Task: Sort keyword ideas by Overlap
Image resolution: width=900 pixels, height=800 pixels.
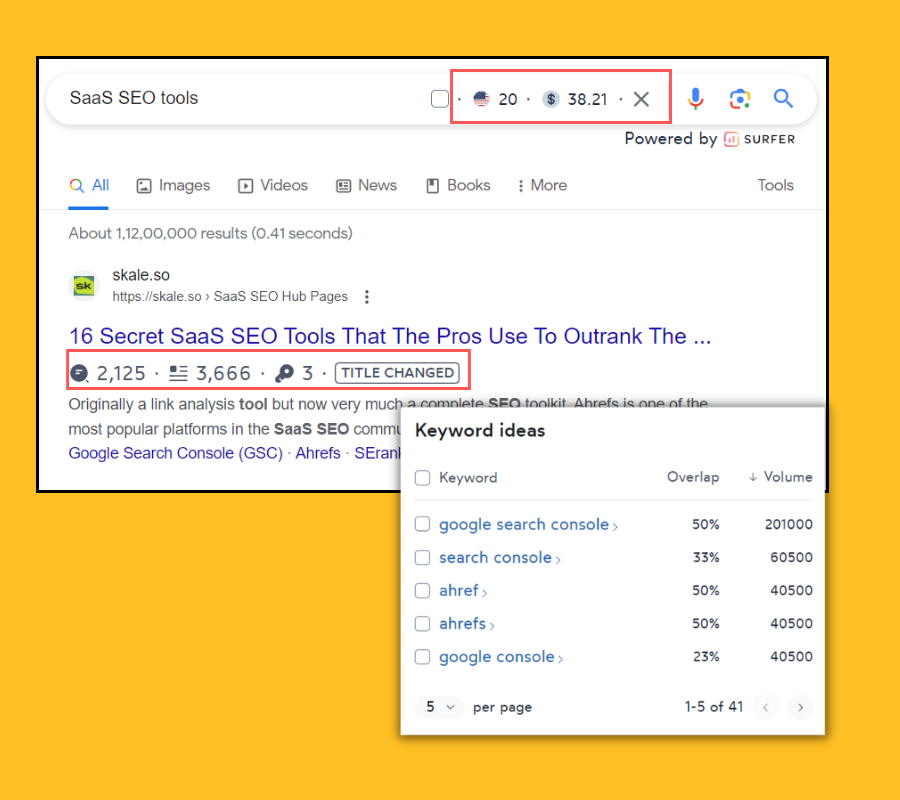Action: pyautogui.click(x=693, y=477)
